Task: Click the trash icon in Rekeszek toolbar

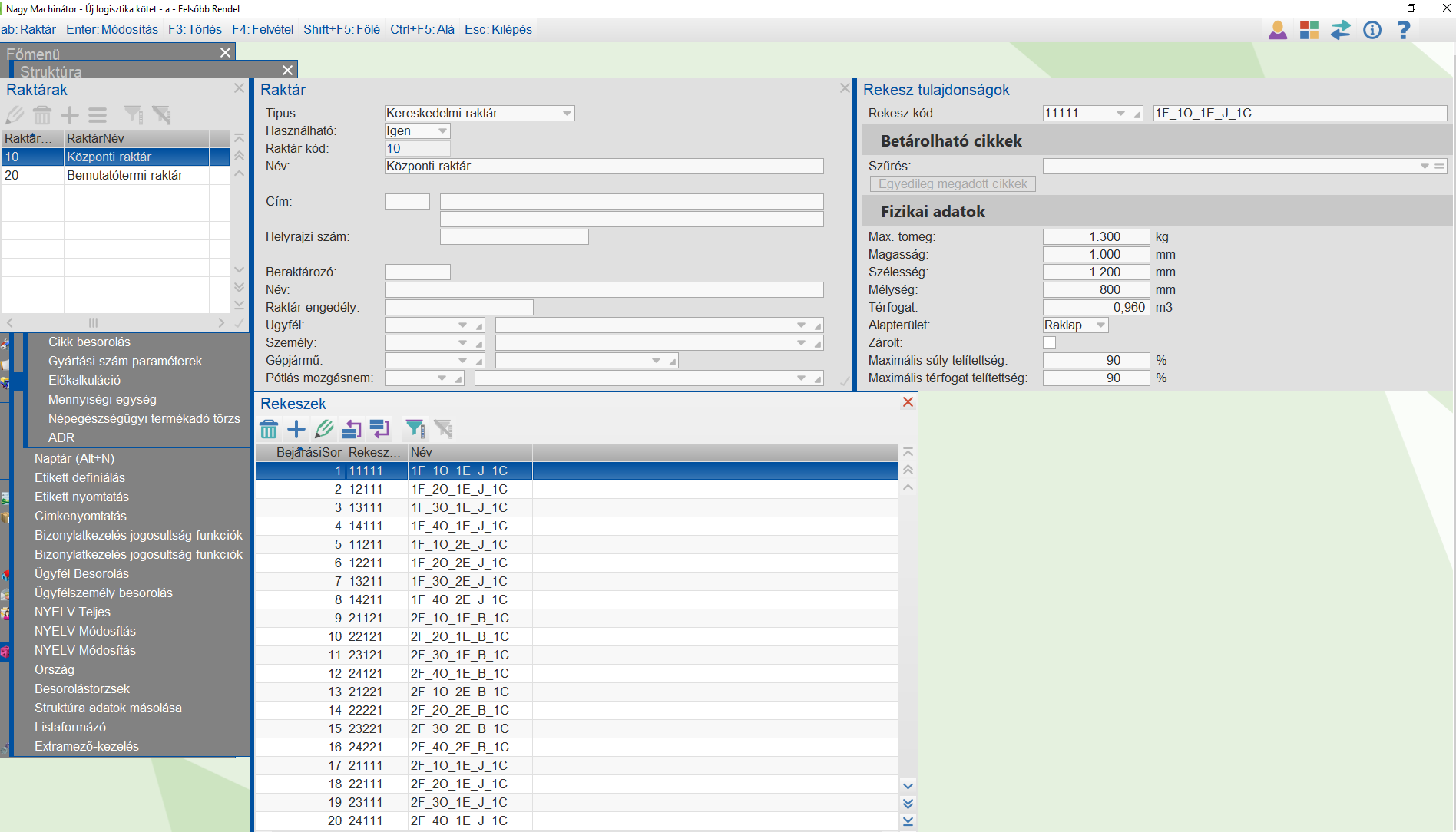Action: (269, 429)
